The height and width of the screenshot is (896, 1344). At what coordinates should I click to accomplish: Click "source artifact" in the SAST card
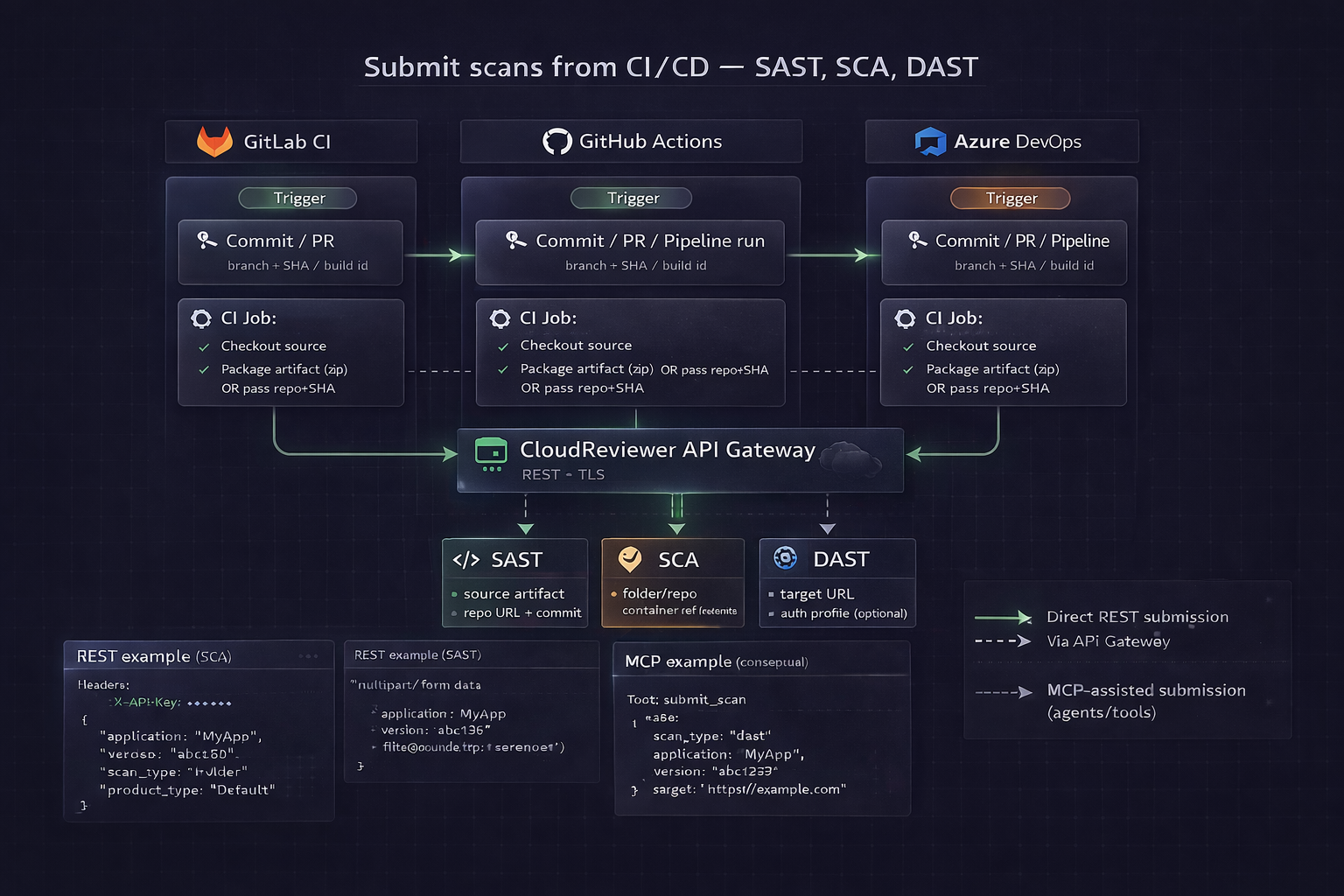click(x=514, y=594)
